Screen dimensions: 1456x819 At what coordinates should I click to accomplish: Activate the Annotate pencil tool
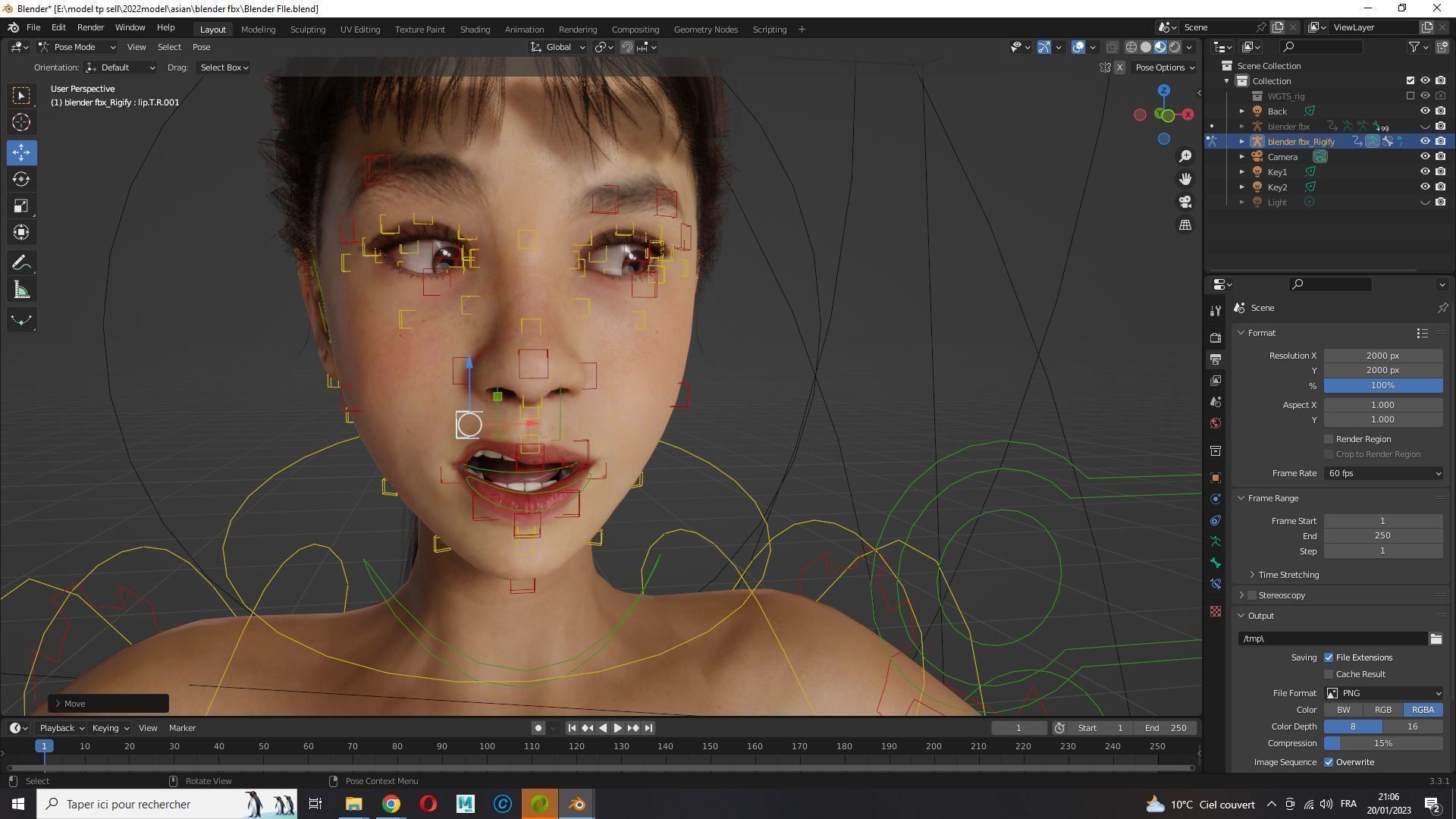pyautogui.click(x=21, y=263)
